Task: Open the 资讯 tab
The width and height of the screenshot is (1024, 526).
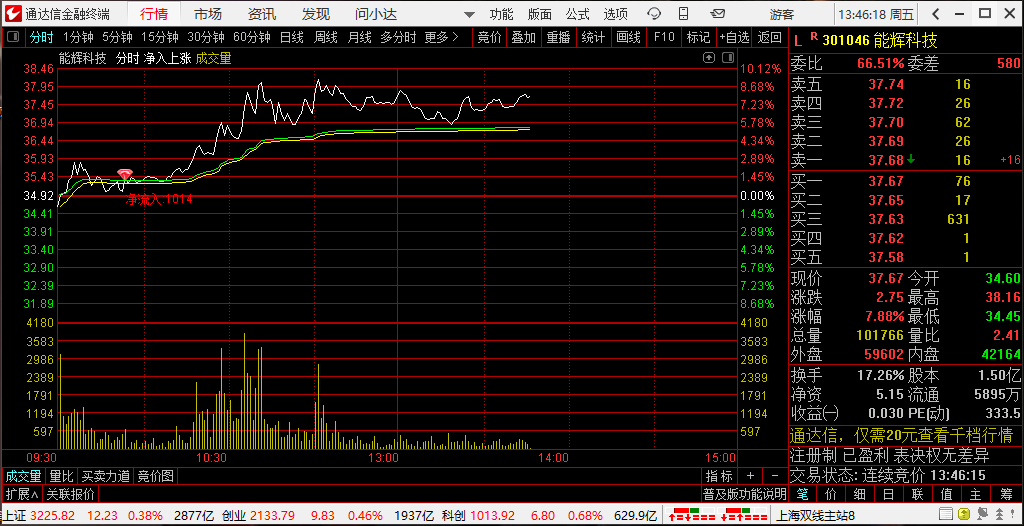Action: pos(262,14)
